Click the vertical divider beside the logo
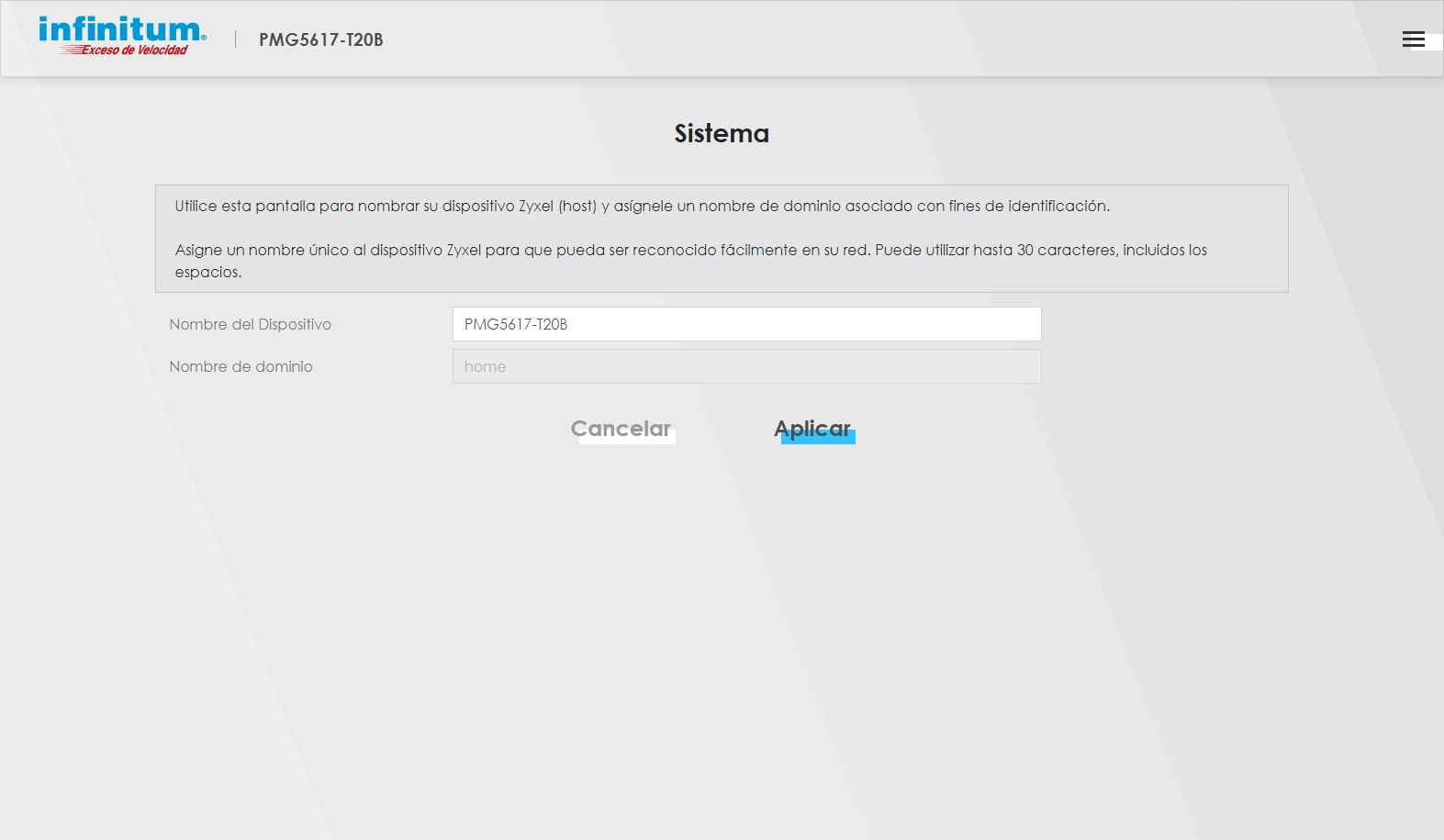Screen dimensions: 1444x840 (236, 39)
